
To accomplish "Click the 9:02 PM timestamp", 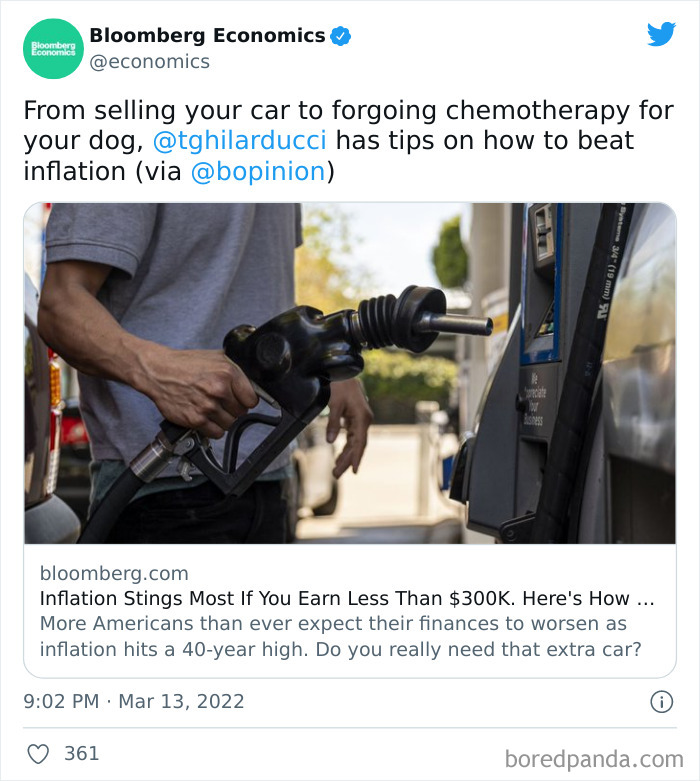I will 61,701.
